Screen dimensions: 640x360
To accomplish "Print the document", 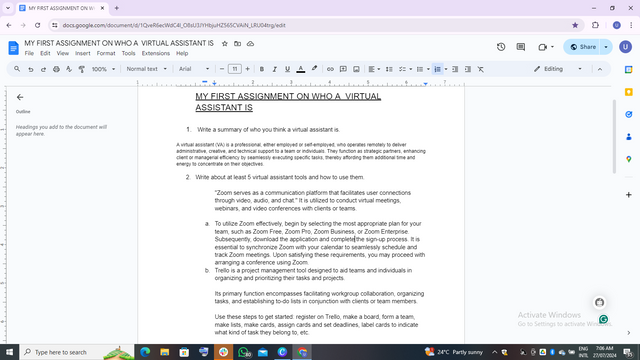I will coord(56,69).
